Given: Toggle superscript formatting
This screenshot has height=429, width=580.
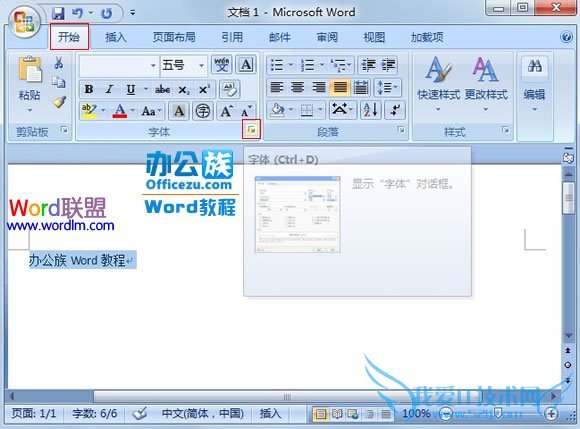Looking at the screenshot, I should (x=204, y=89).
